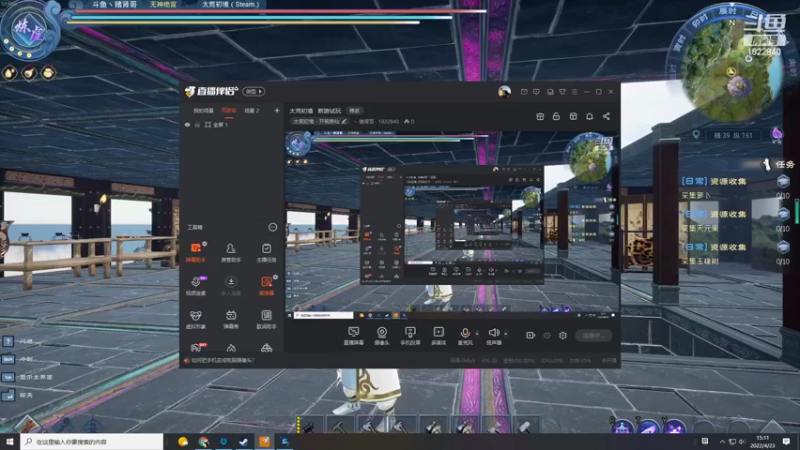
Task: Click the 麦克风 microphone icon
Action: pos(465,335)
